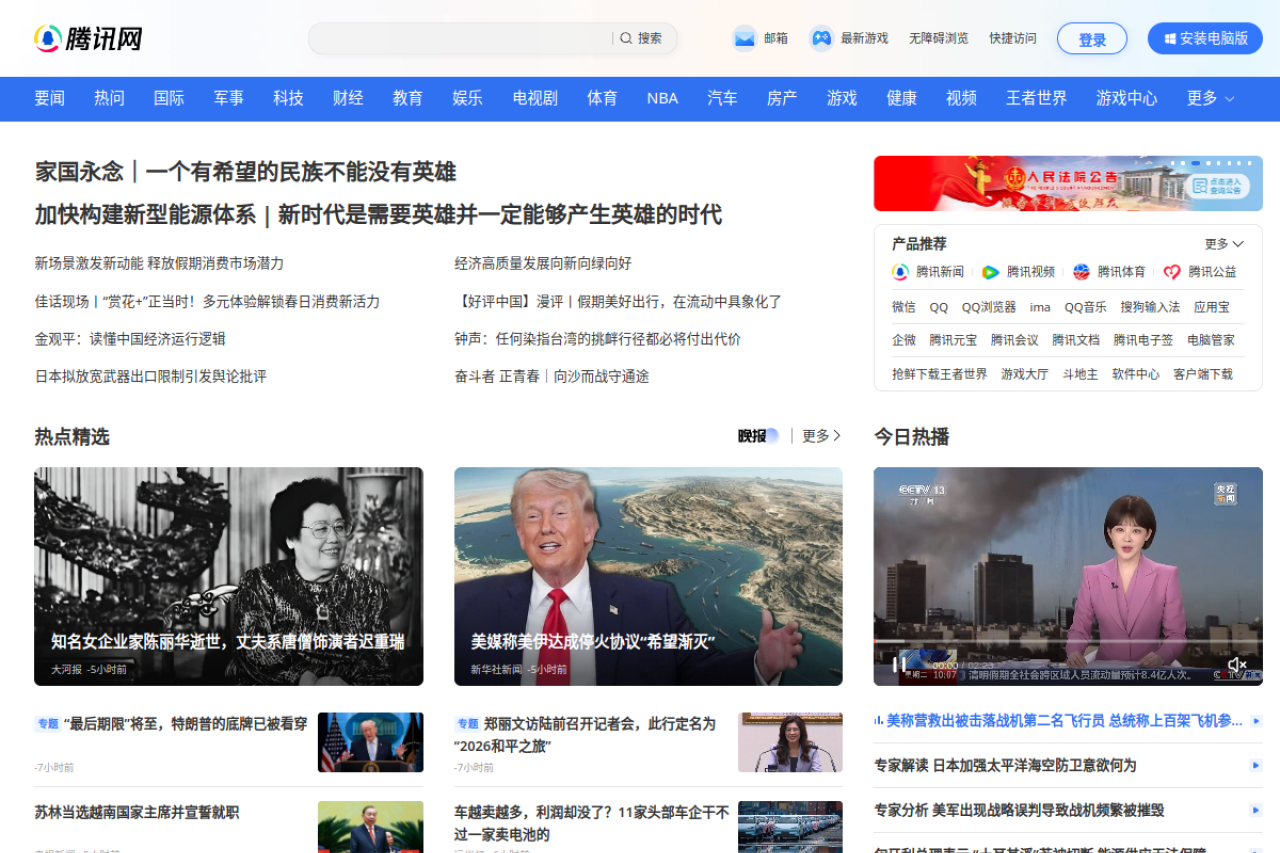1280x853 pixels.
Task: Expand 更多 in the 产品推荐 panel
Action: tap(1224, 244)
